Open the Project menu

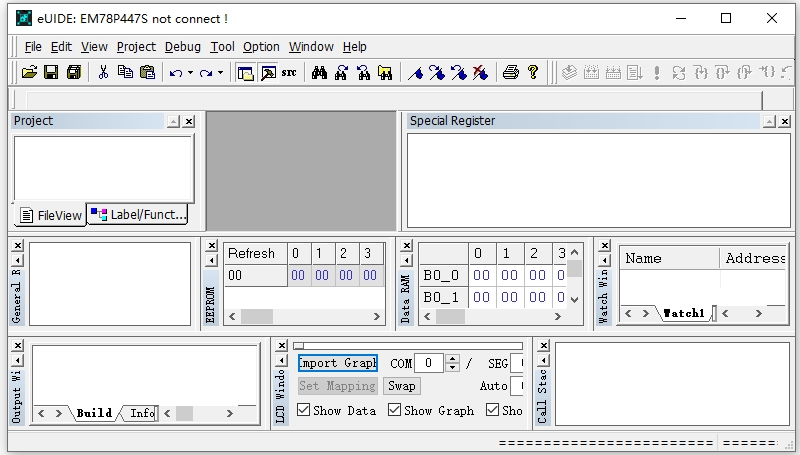coord(136,47)
